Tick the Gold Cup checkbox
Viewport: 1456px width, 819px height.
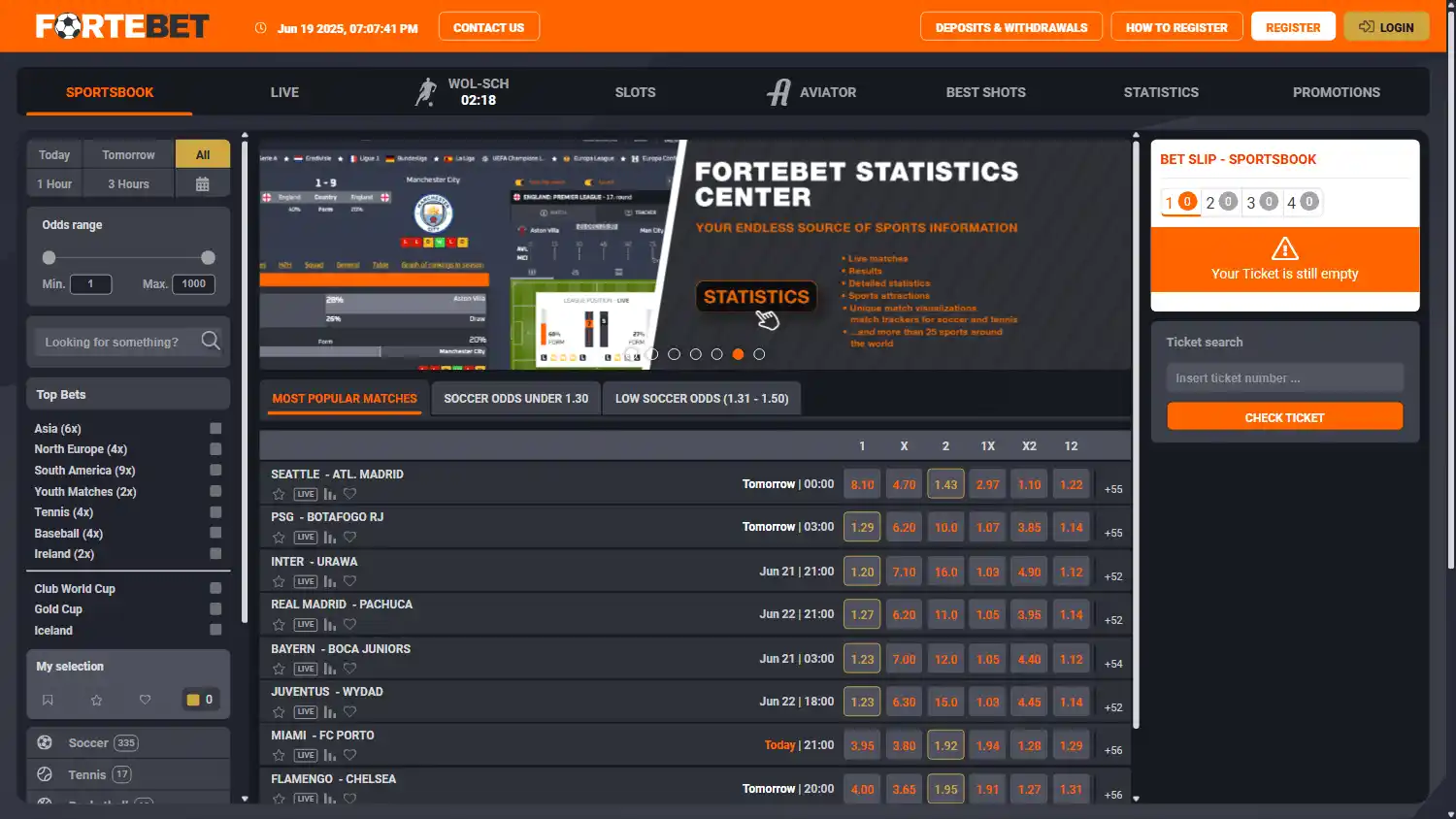pyautogui.click(x=215, y=608)
